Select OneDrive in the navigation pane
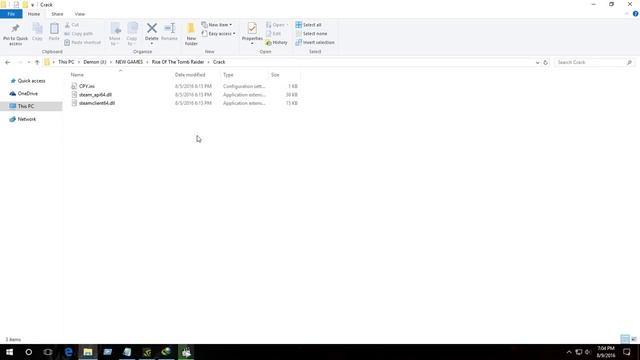This screenshot has width=640, height=360. (x=27, y=93)
